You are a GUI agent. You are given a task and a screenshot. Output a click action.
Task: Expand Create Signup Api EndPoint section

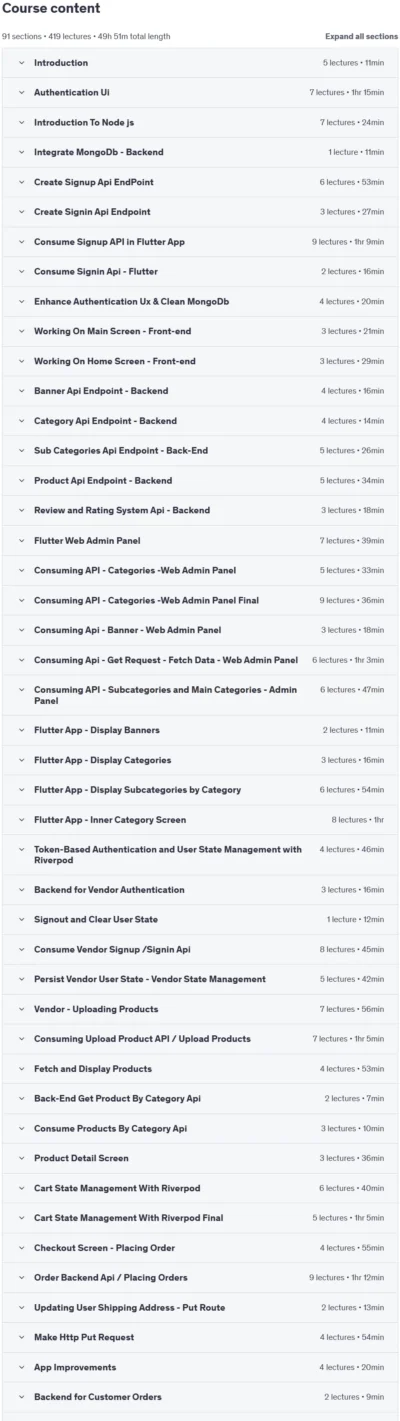point(200,182)
